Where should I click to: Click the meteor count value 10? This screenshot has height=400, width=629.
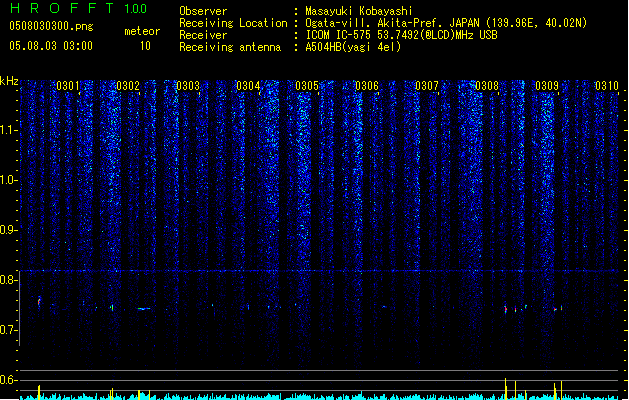click(x=145, y=46)
